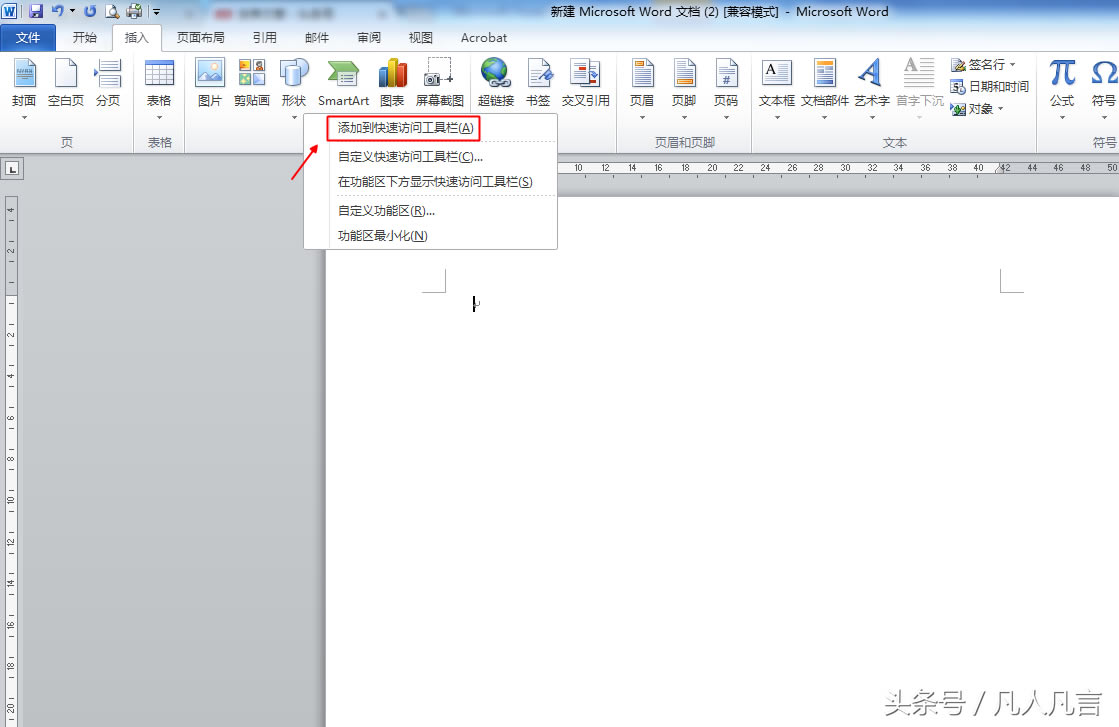Open the 文件 file tab

tap(29, 38)
